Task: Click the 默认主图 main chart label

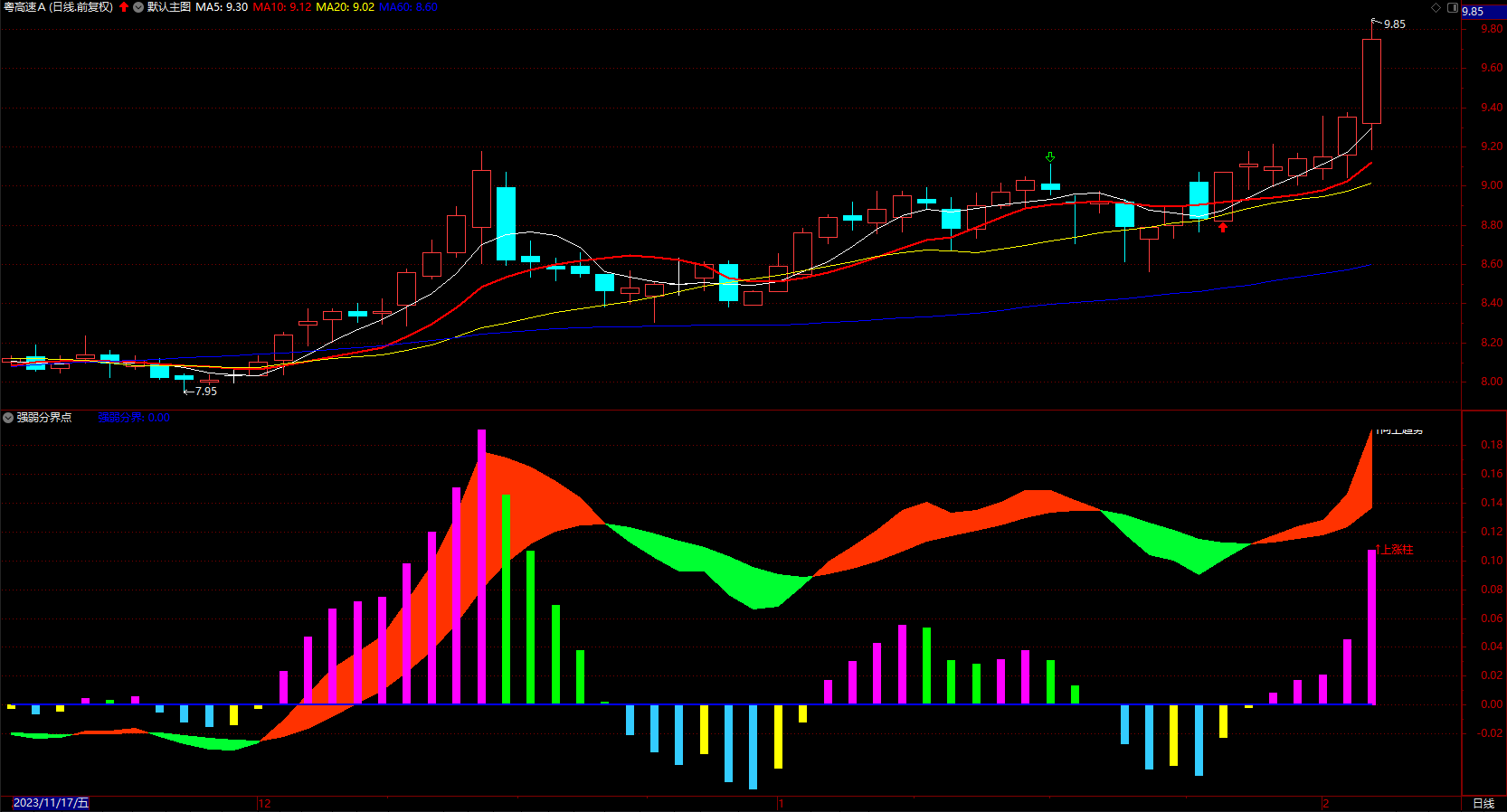Action: pyautogui.click(x=169, y=7)
